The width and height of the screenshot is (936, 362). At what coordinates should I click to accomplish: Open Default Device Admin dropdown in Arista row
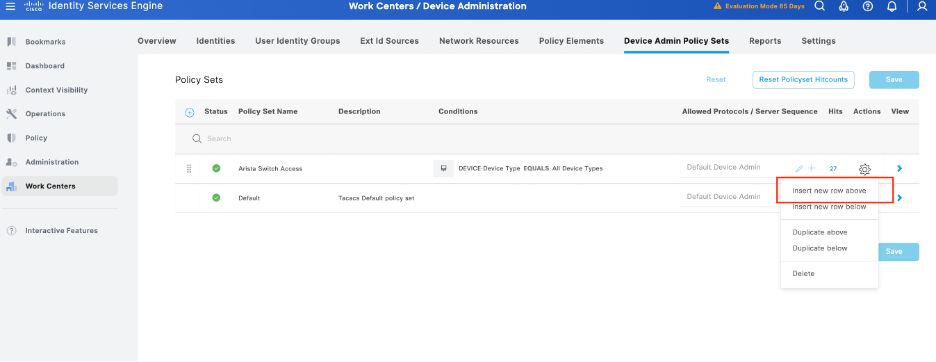(734, 168)
